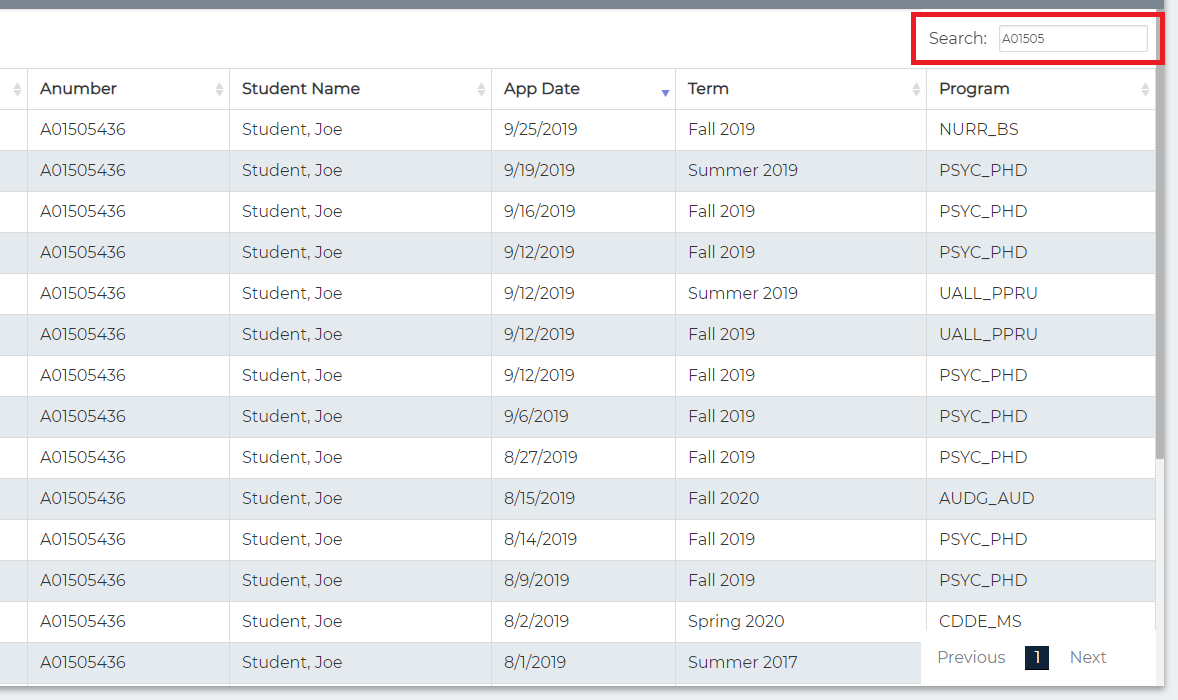Sort by Anumber column sort icon
Screen dimensions: 1178x700
(x=219, y=90)
